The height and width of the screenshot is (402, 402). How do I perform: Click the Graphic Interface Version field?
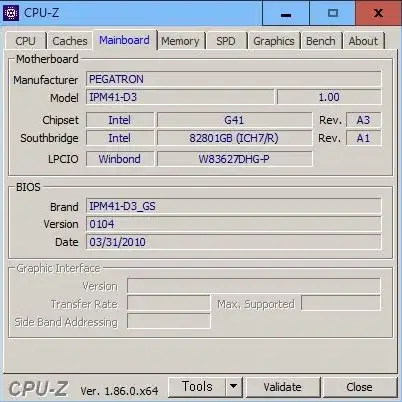[x=254, y=286]
